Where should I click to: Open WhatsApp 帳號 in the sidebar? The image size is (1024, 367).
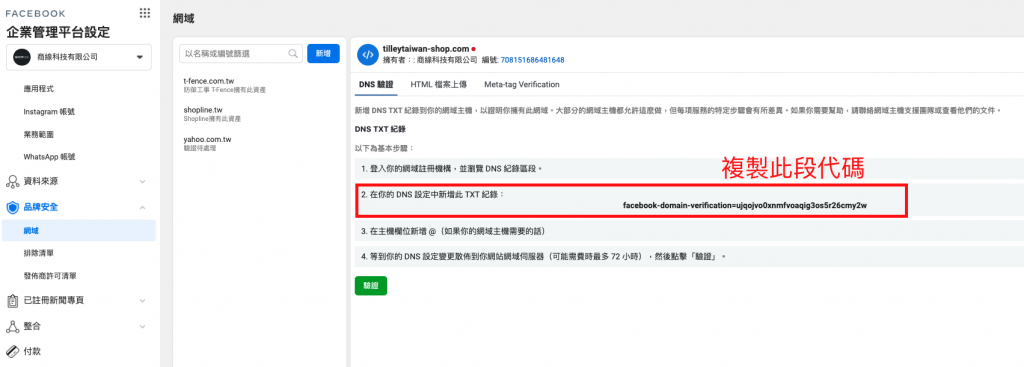(x=49, y=157)
